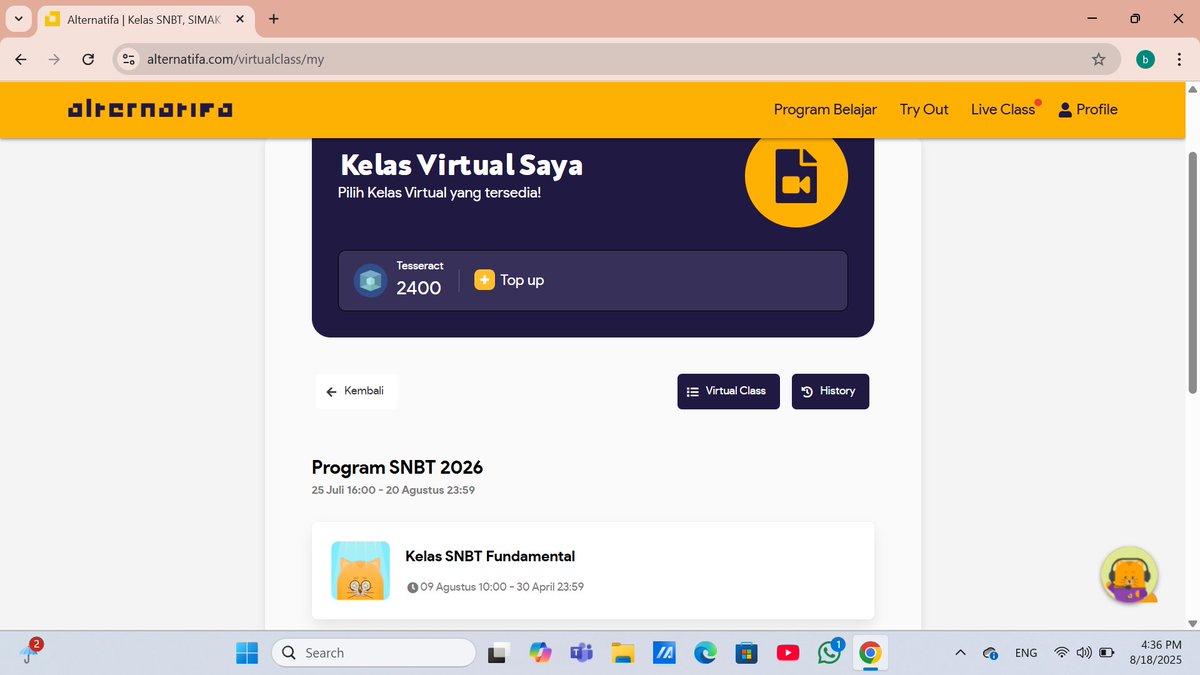
Task: Open the Wi-Fi network settings icon
Action: (x=1061, y=653)
